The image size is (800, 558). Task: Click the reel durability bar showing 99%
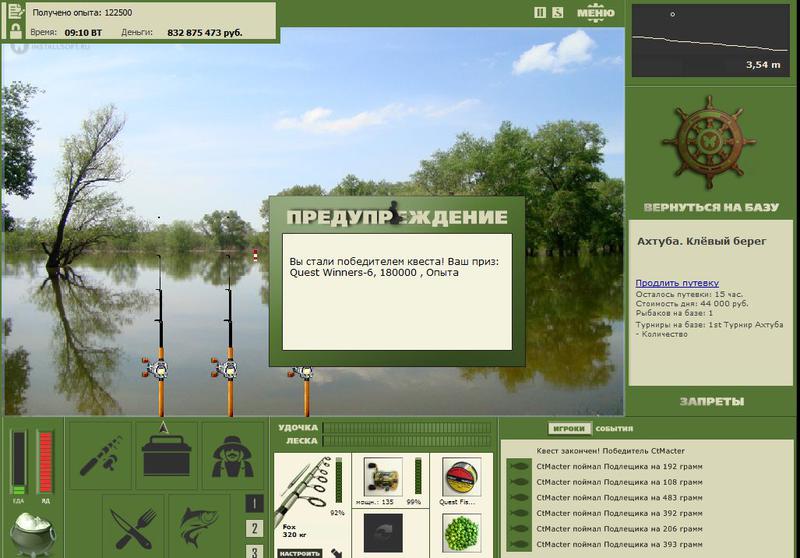[418, 476]
